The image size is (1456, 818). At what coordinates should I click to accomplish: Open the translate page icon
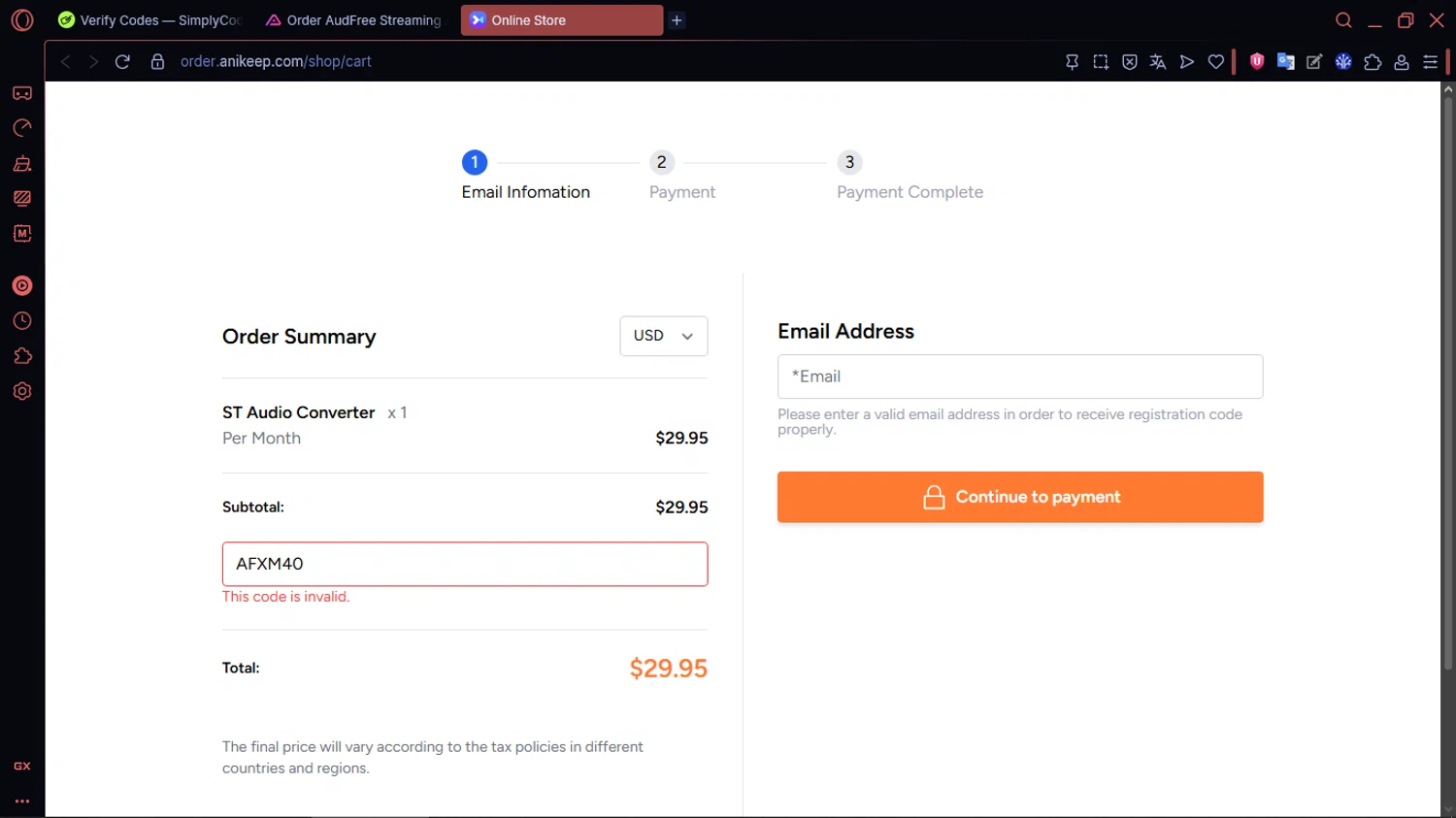(x=1158, y=61)
